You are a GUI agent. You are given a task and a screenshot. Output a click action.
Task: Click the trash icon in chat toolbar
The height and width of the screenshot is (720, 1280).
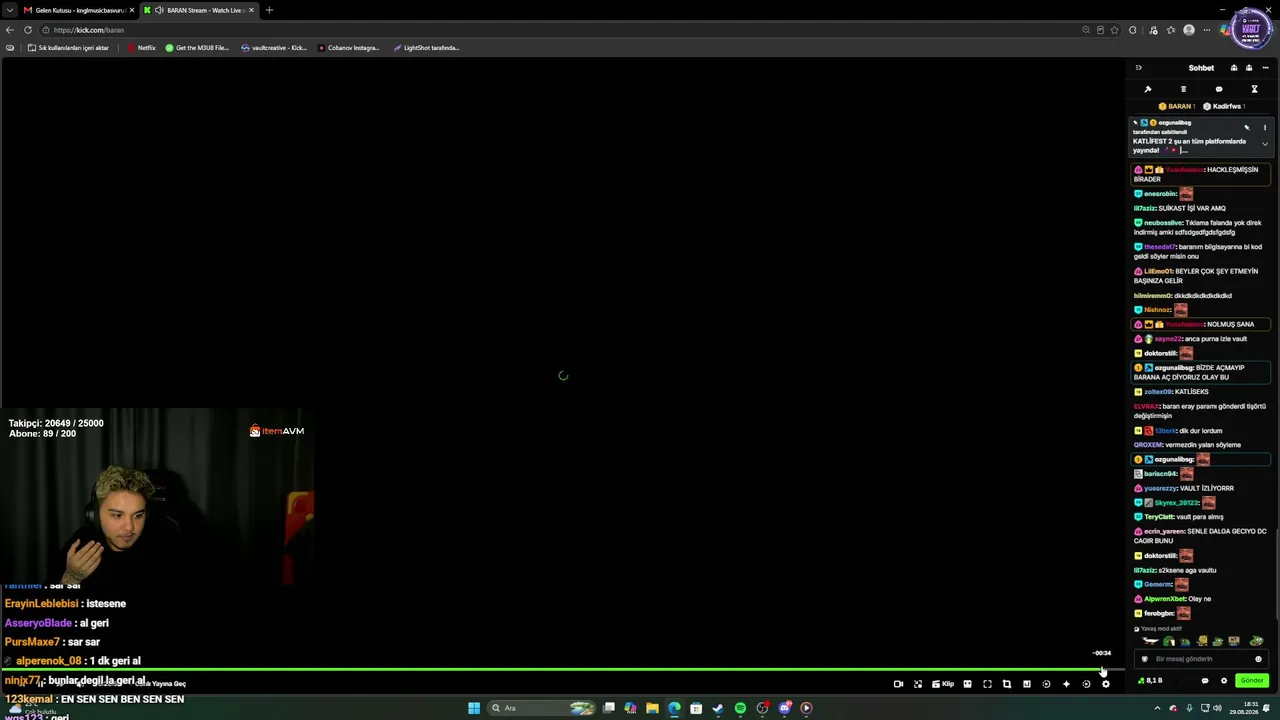click(x=1183, y=89)
